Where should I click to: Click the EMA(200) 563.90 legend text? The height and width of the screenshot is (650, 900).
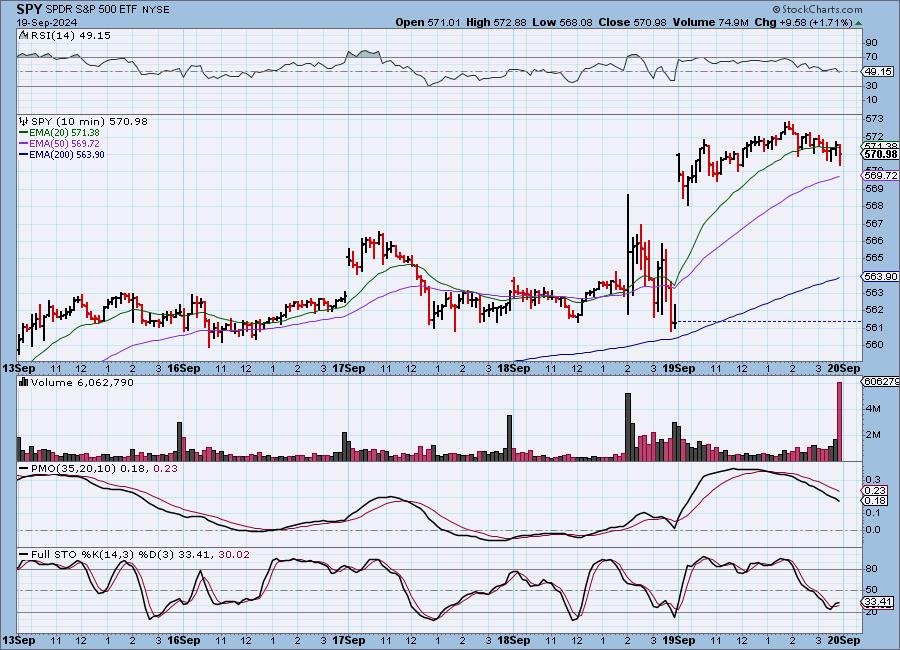(67, 154)
